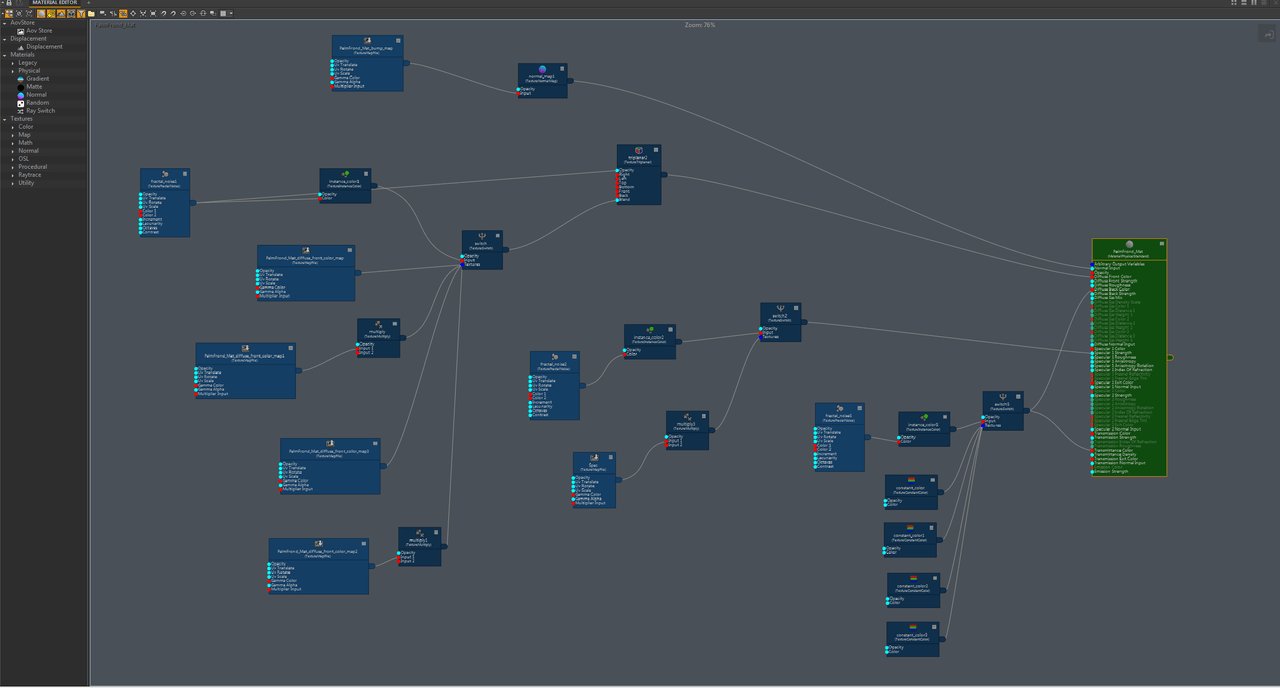This screenshot has height=688, width=1280.
Task: Toggle the square button on fractal_noise1 node
Action: point(184,174)
